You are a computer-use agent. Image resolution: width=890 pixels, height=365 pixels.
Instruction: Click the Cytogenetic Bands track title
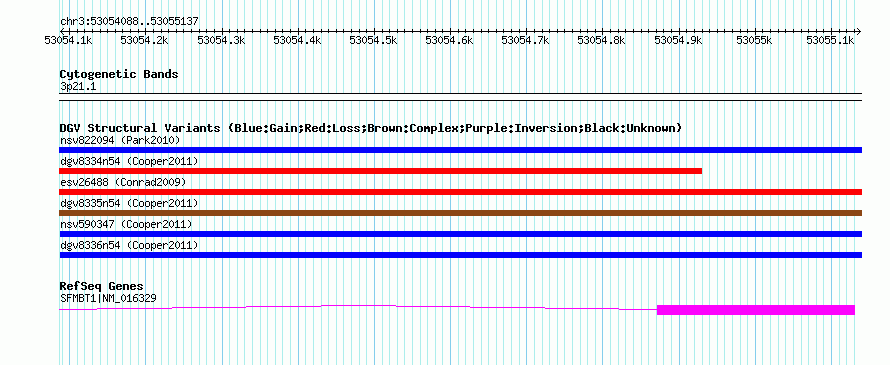pos(119,74)
